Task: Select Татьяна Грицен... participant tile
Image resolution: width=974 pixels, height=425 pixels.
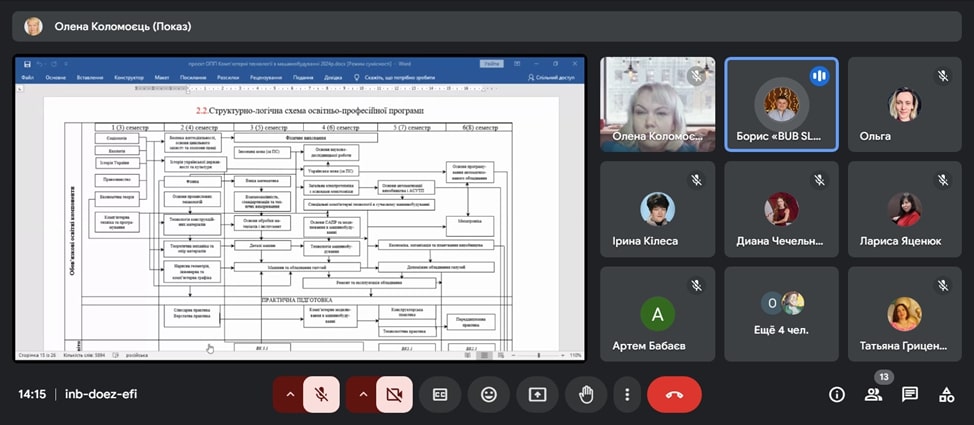Action: 904,314
